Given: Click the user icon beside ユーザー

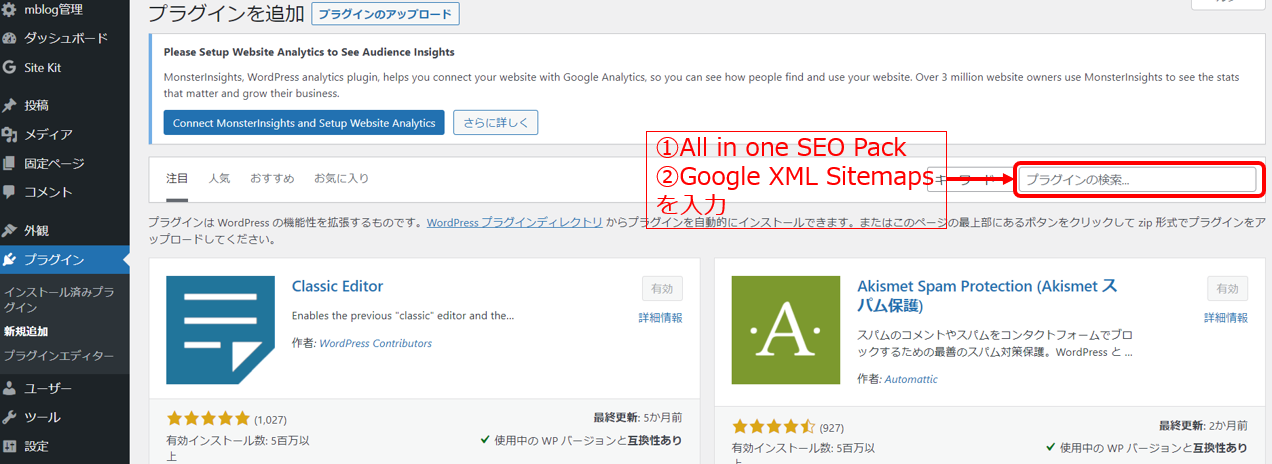Looking at the screenshot, I should (x=10, y=388).
